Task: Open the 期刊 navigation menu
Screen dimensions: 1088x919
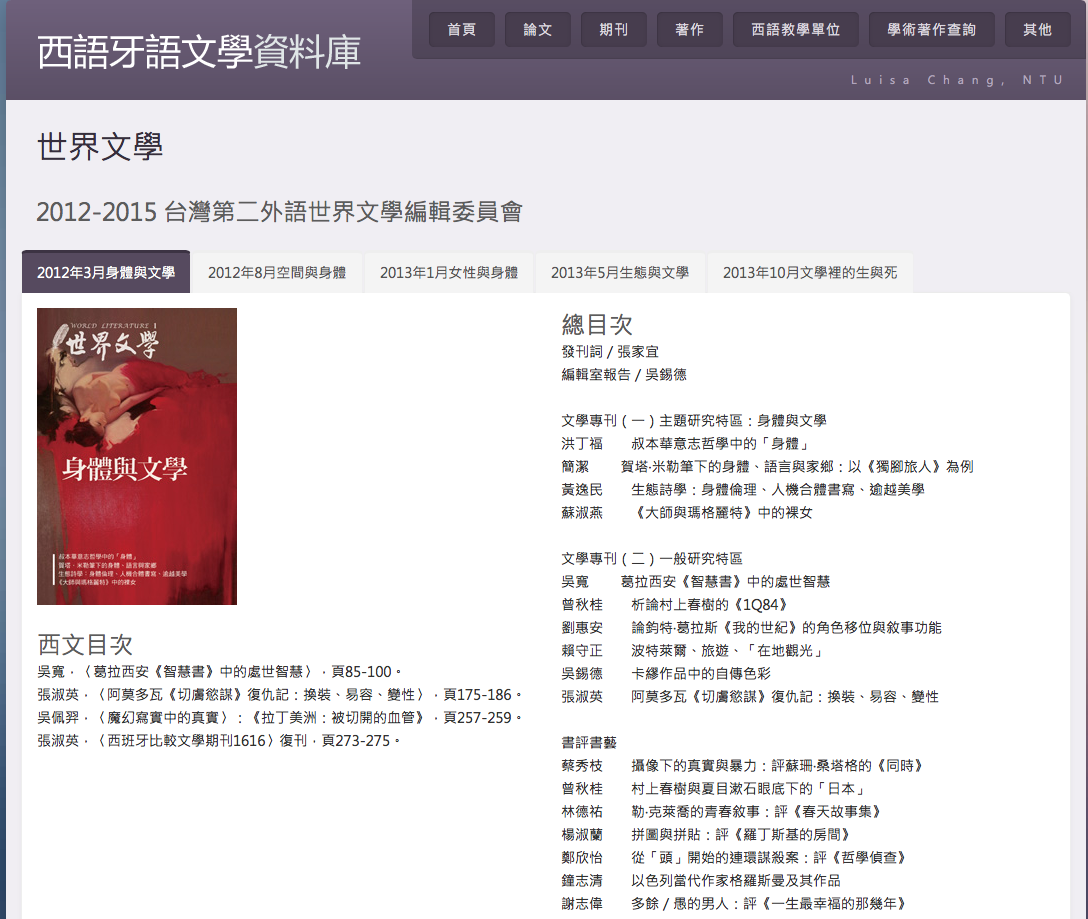Action: click(x=613, y=30)
